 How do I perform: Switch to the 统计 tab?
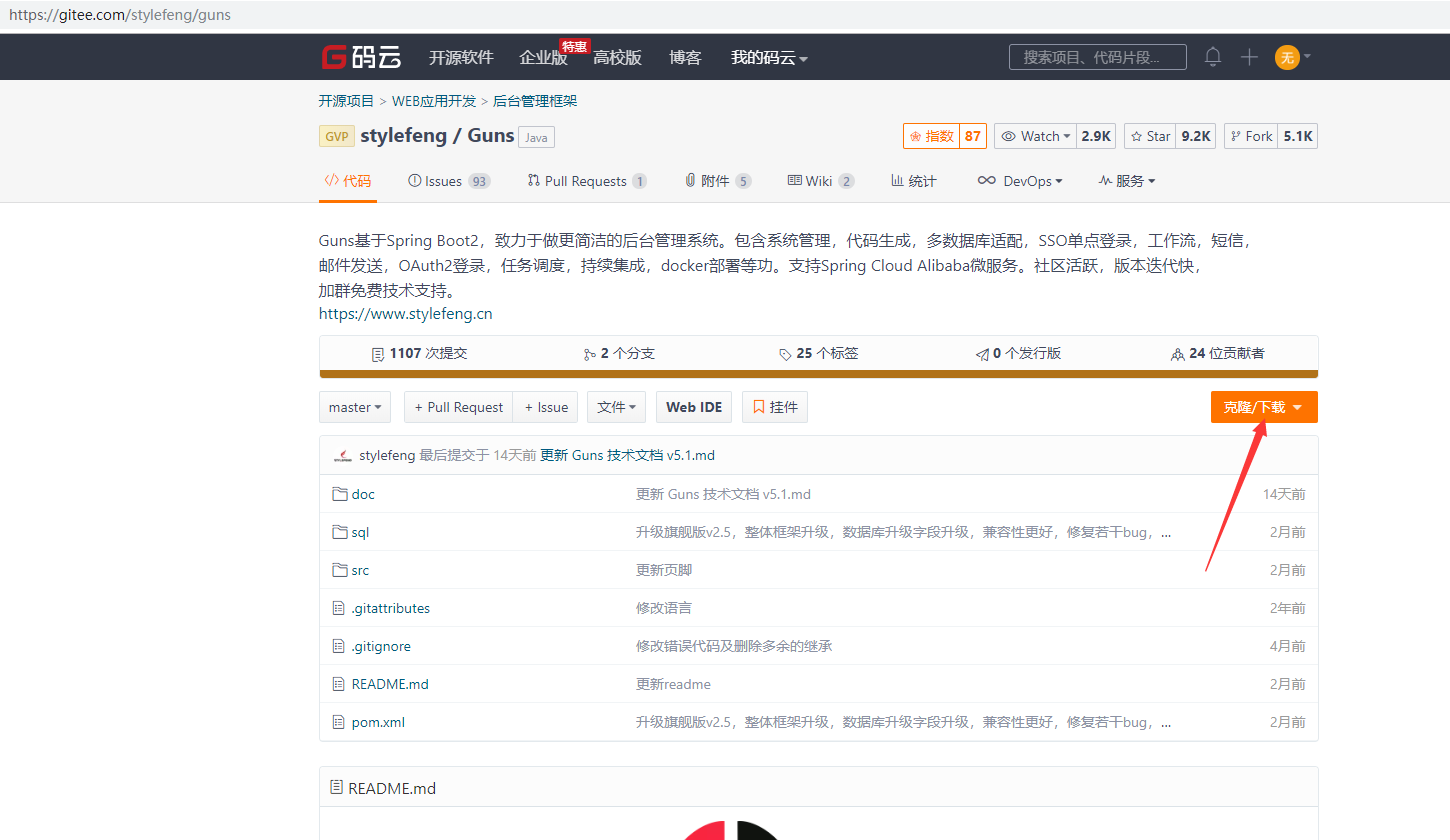coord(914,181)
